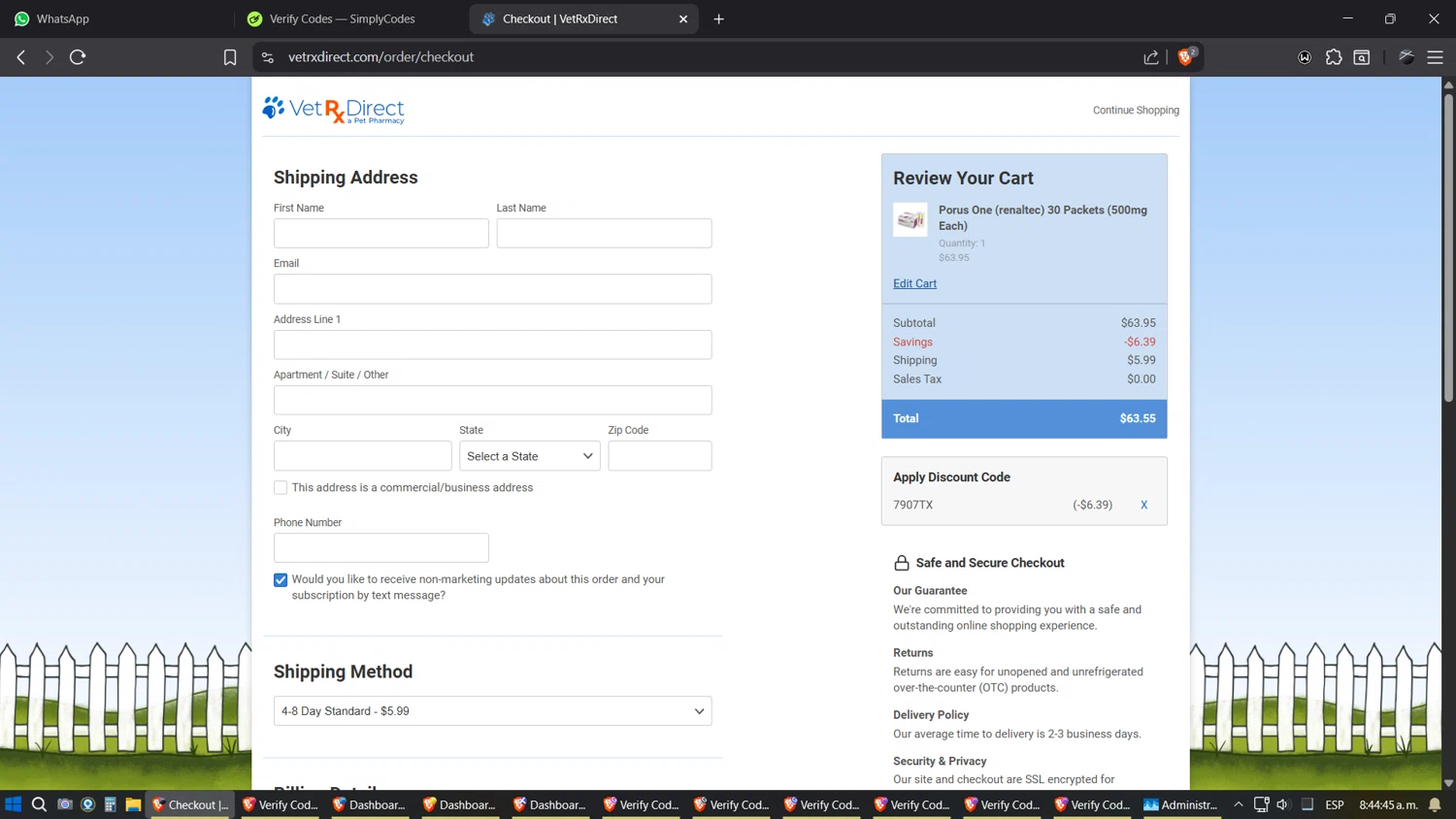The image size is (1456, 819).
Task: Reload the checkout page
Action: pos(78,57)
